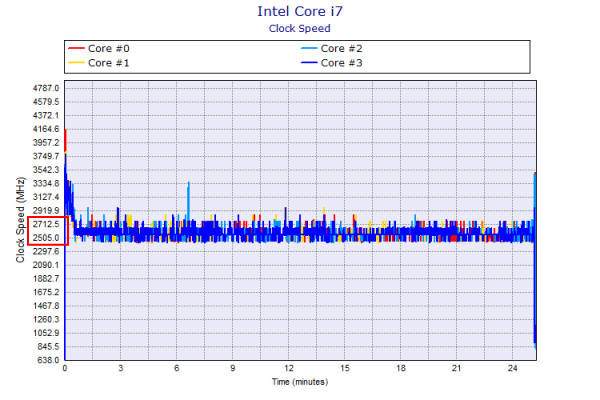The height and width of the screenshot is (400, 600).
Task: Click the 1467.8 y-axis value
Action: click(x=46, y=306)
